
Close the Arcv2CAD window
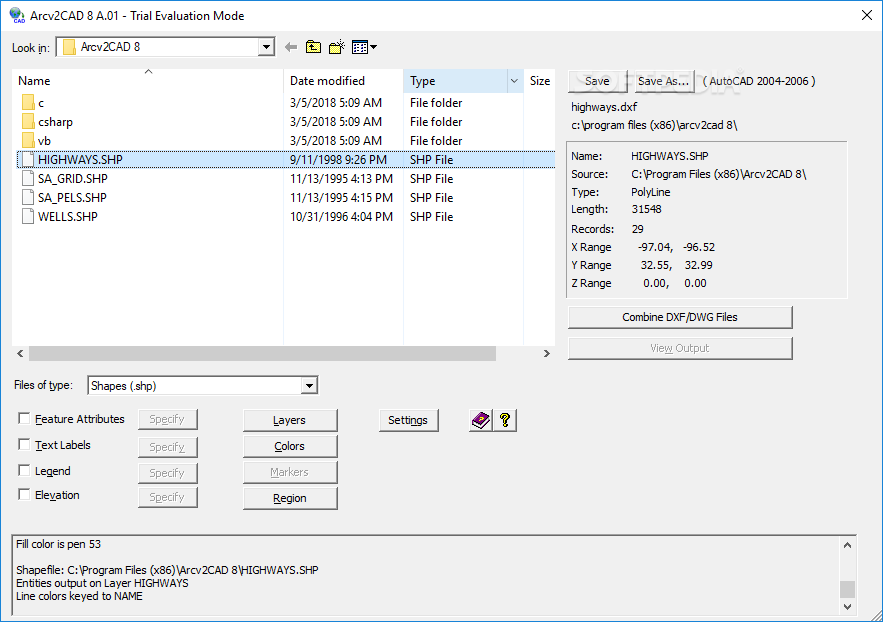867,15
